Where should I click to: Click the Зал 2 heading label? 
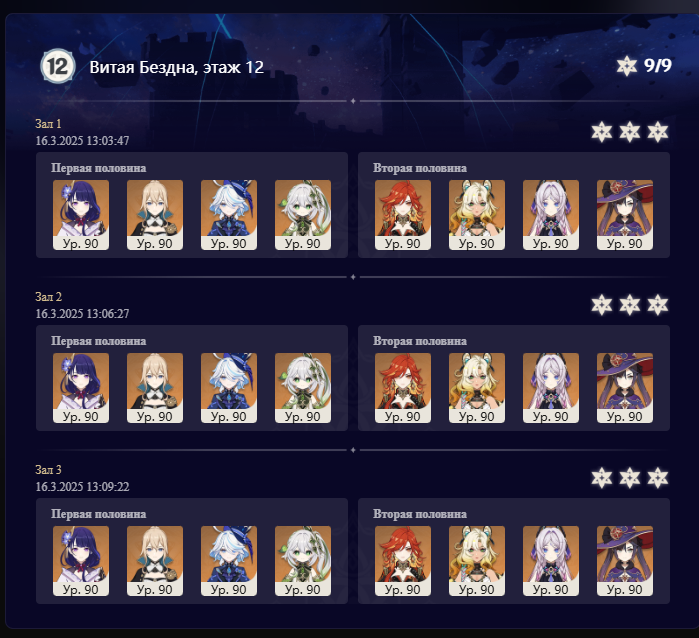pyautogui.click(x=49, y=296)
